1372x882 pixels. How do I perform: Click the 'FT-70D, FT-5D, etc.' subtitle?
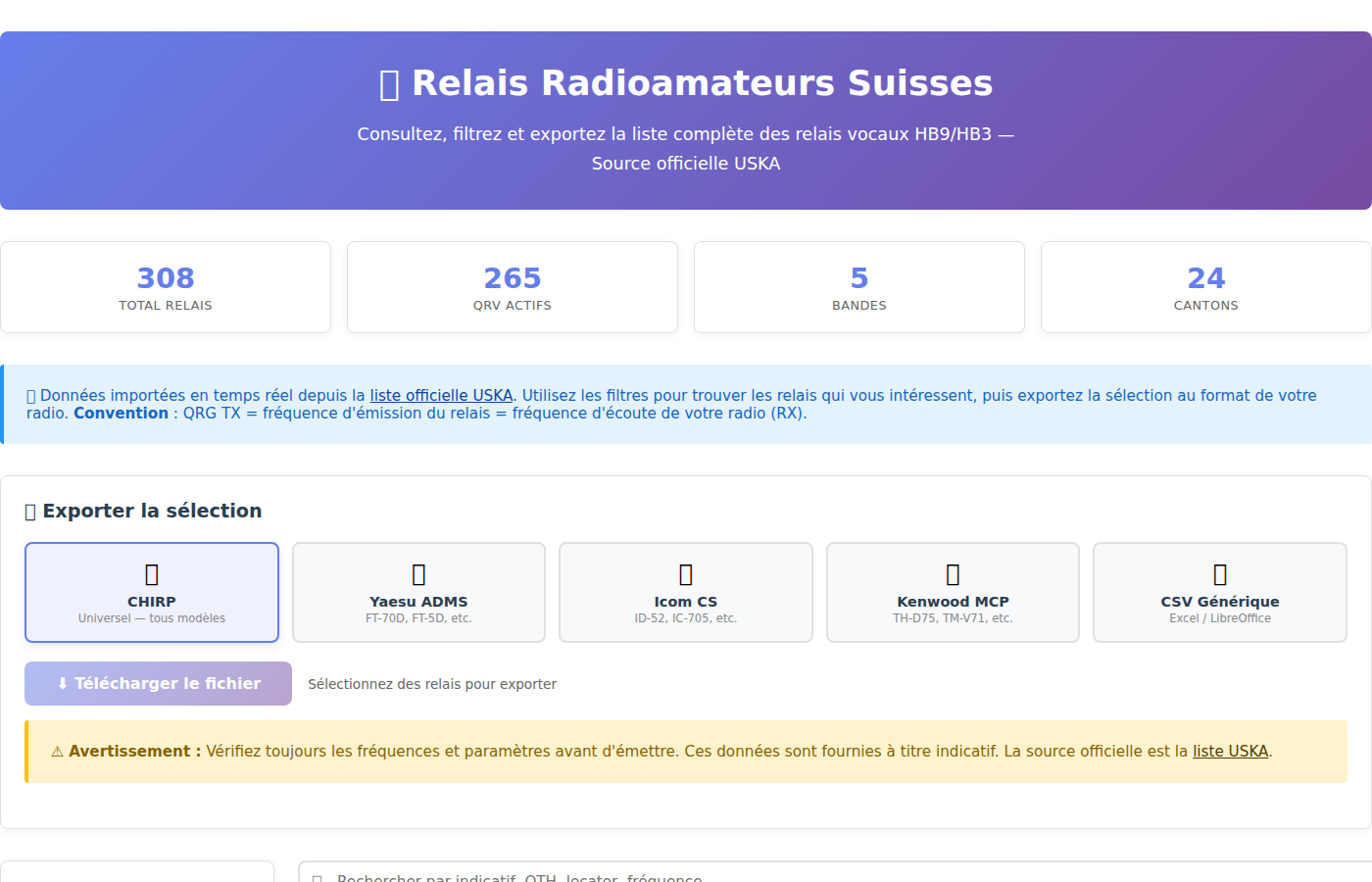click(418, 618)
